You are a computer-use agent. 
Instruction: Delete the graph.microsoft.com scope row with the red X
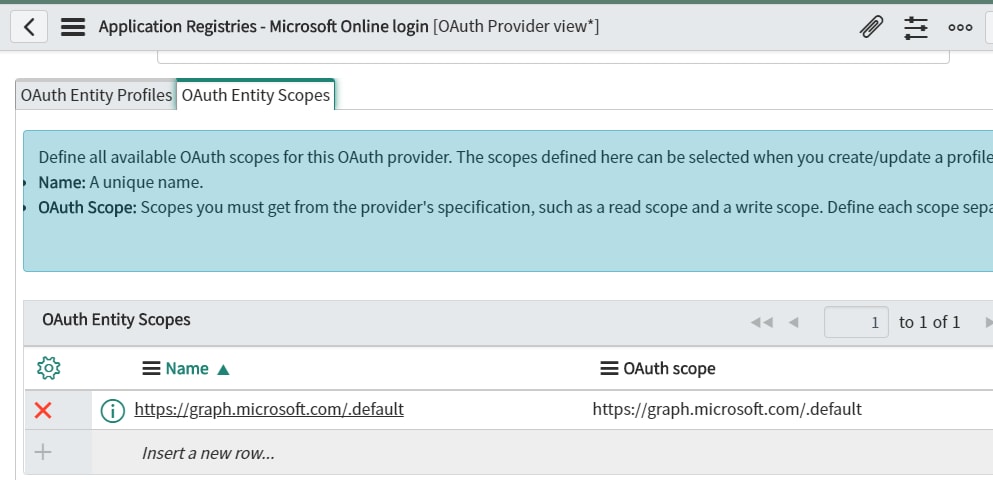[43, 410]
